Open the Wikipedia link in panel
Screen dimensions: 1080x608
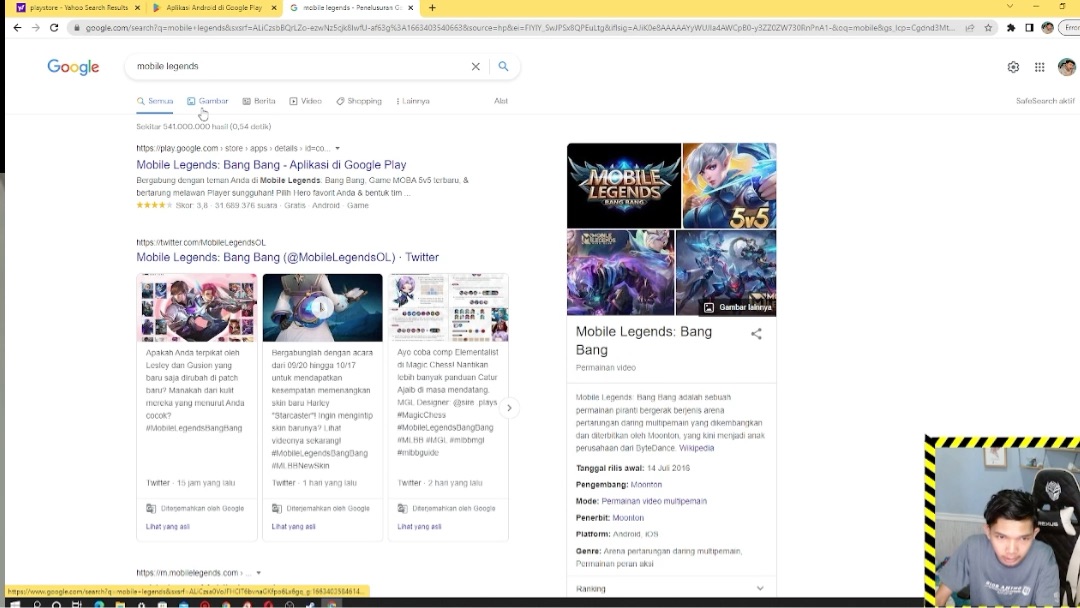696,448
